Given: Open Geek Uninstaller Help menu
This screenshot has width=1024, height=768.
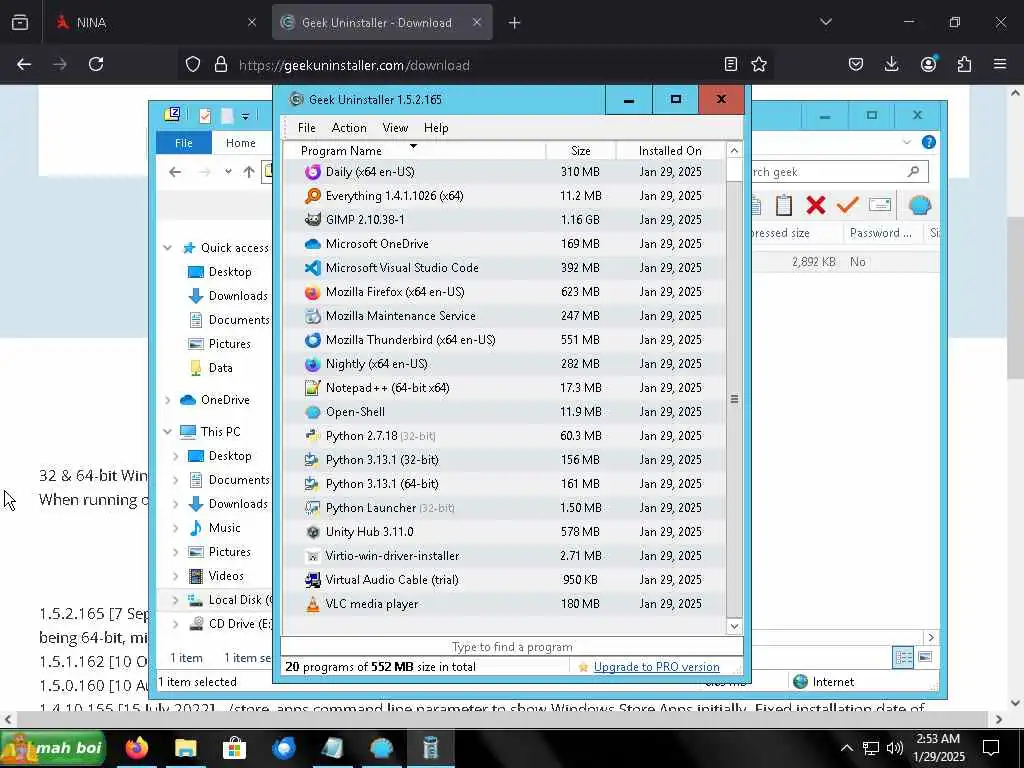Looking at the screenshot, I should click(436, 128).
